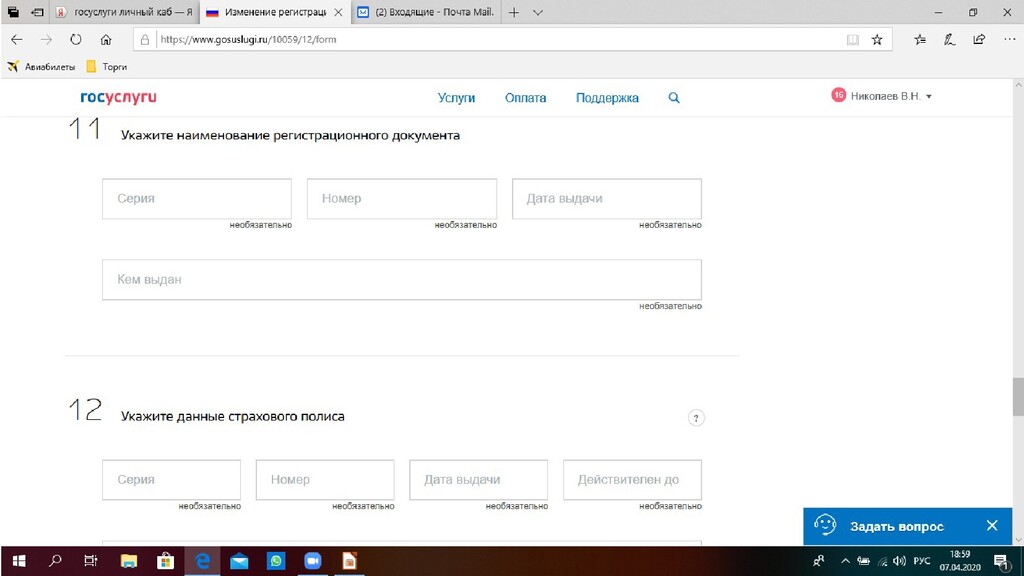The width and height of the screenshot is (1024, 576).
Task: Open volume control in system tray
Action: point(900,561)
